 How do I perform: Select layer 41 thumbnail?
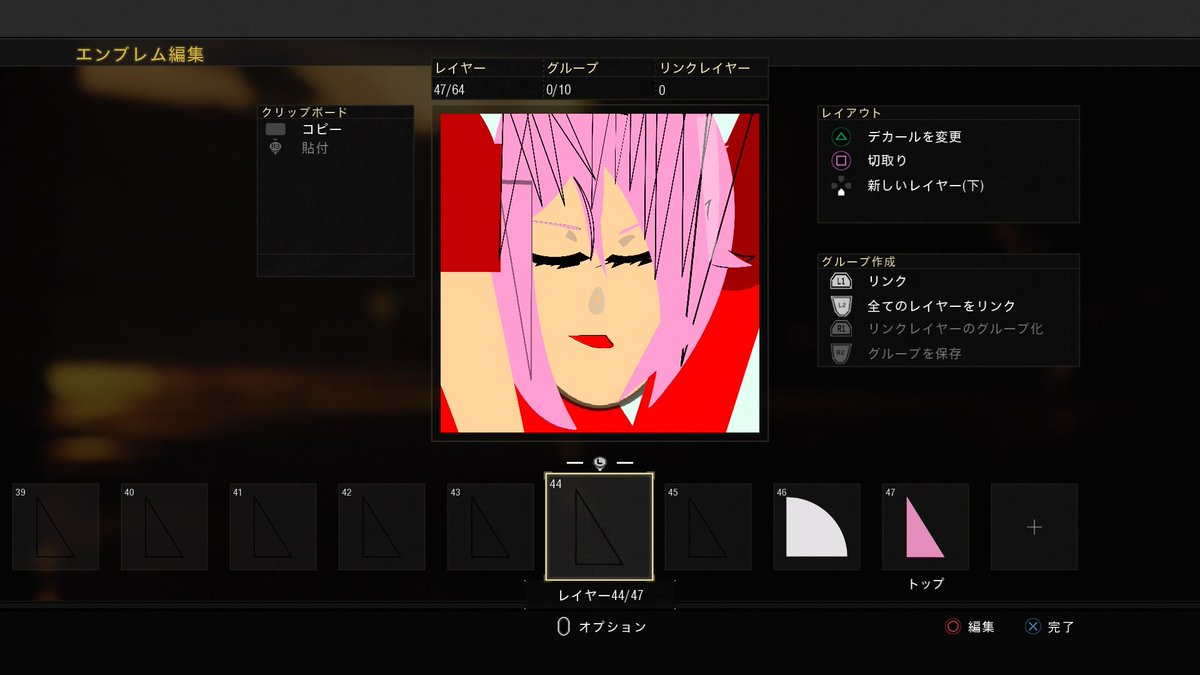273,527
